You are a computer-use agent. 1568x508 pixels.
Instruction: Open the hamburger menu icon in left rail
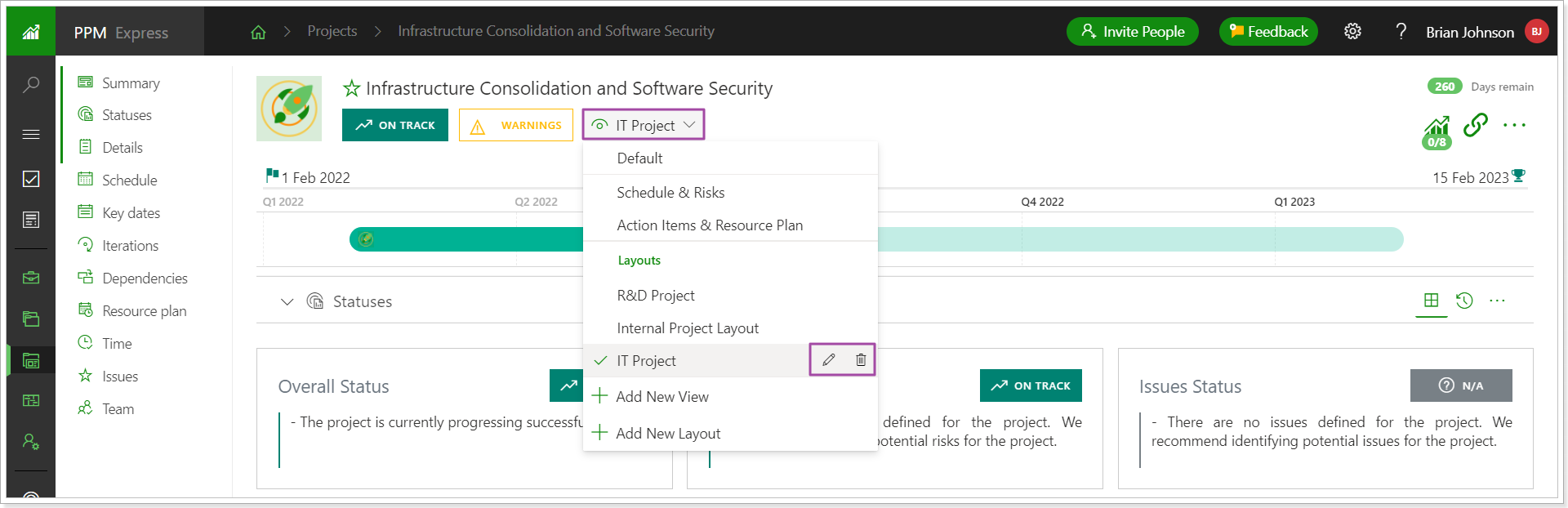point(31,134)
